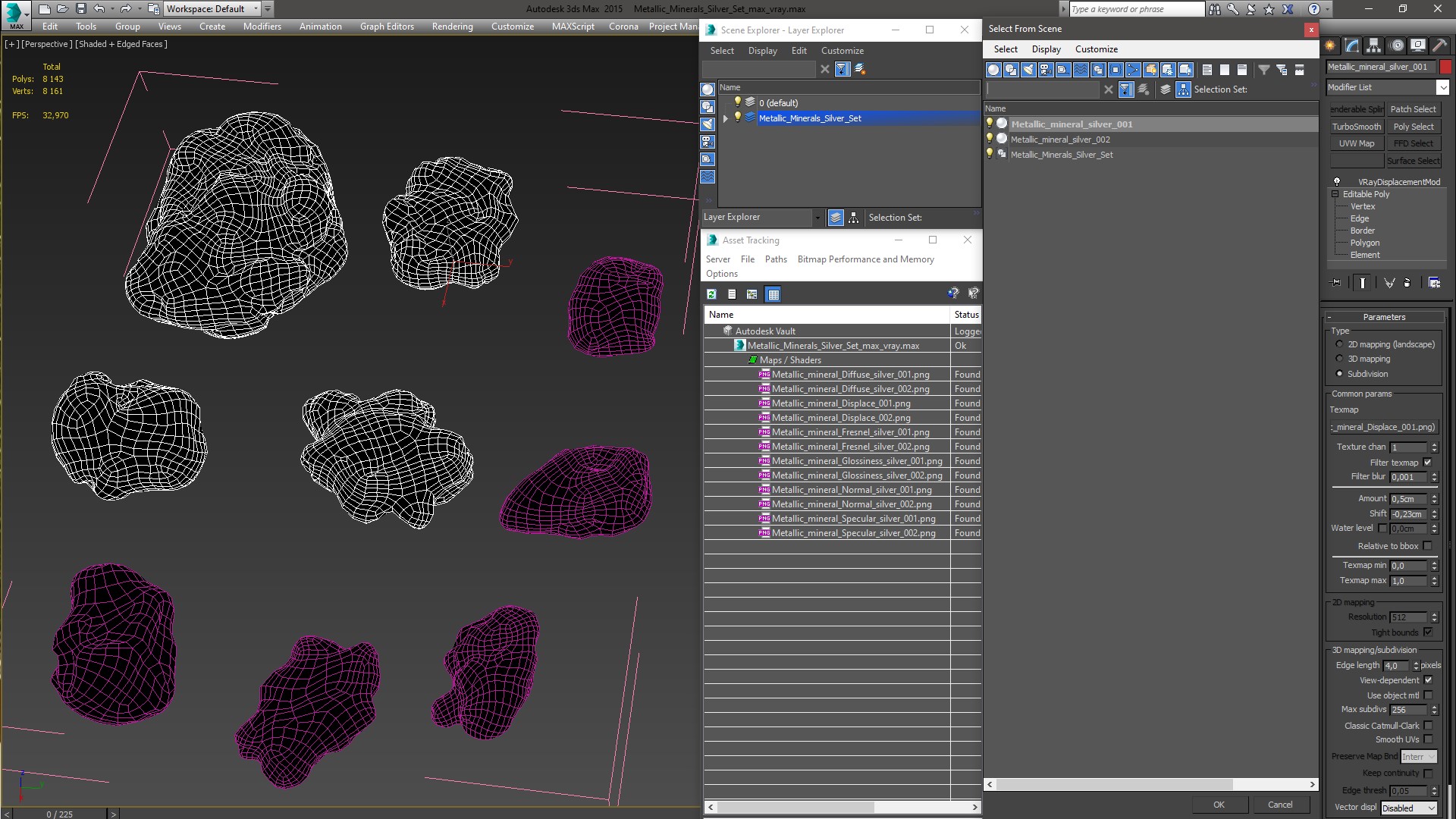Open the Workspace: Default dropdown
The image size is (1456, 819).
[213, 9]
